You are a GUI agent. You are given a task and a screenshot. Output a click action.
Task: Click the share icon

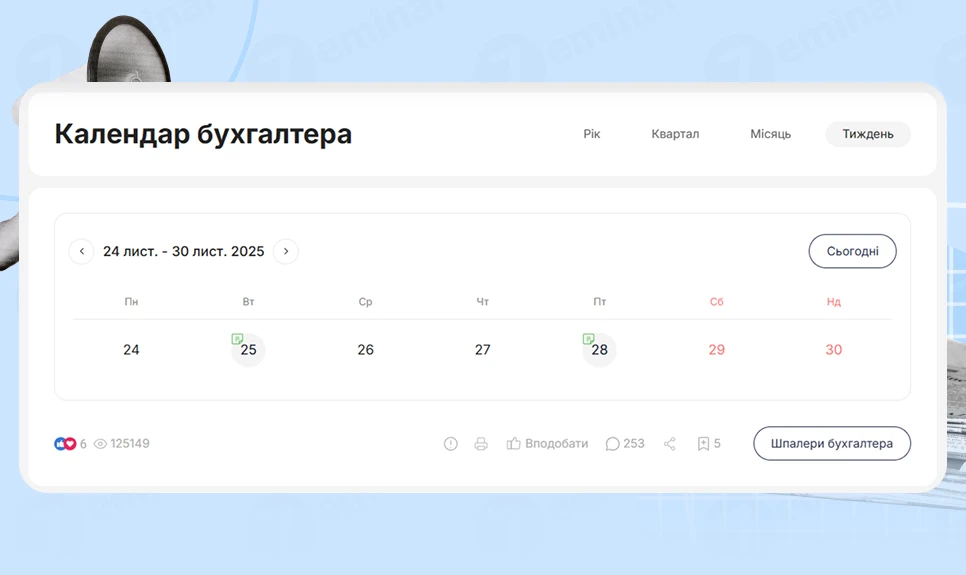click(670, 444)
